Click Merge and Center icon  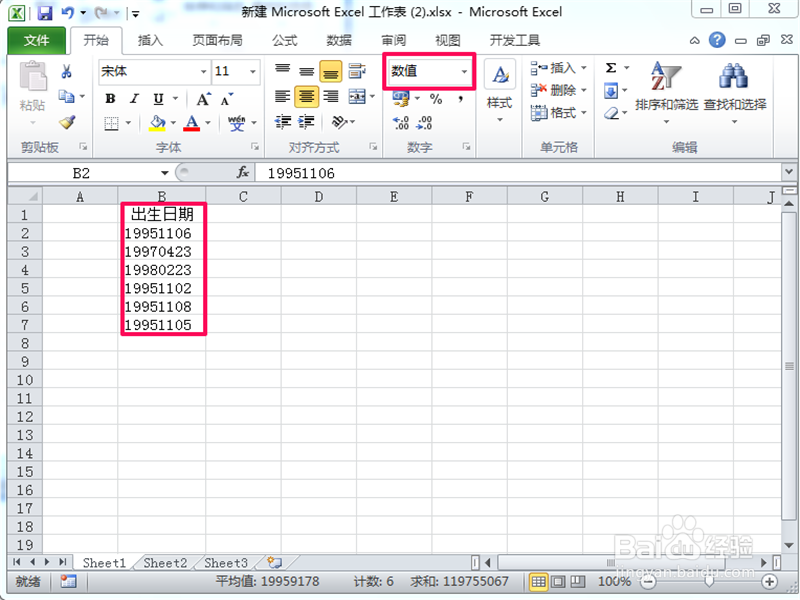coord(357,96)
